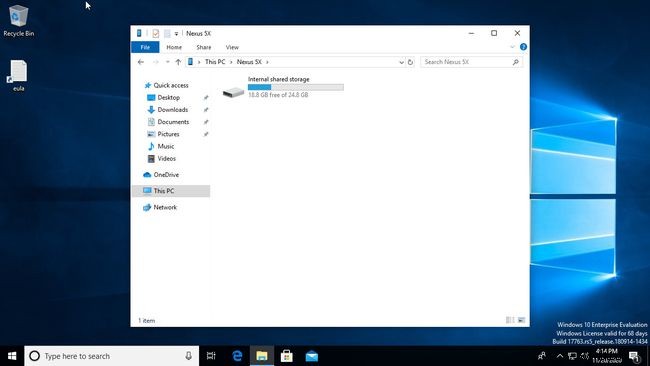Open the File ribbon tab
This screenshot has height=366, width=650.
[x=145, y=47]
